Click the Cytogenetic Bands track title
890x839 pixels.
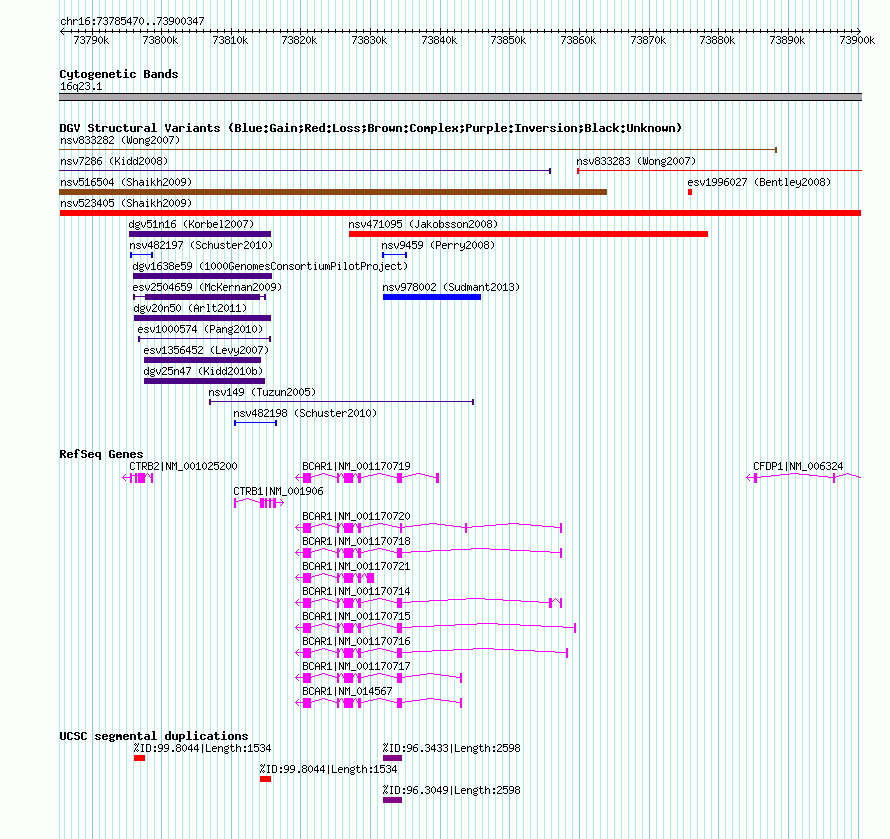(119, 74)
